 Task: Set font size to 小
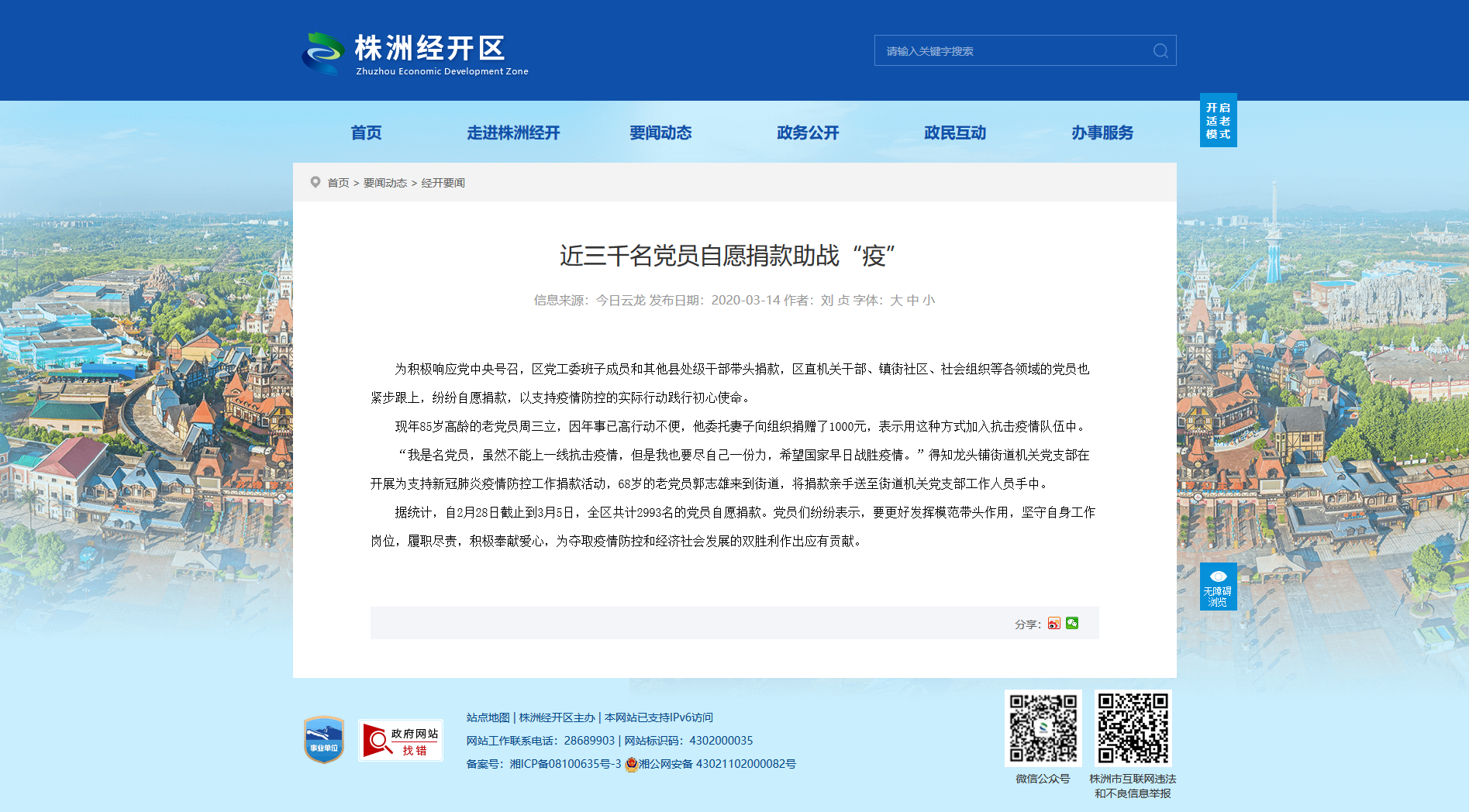pyautogui.click(x=929, y=301)
